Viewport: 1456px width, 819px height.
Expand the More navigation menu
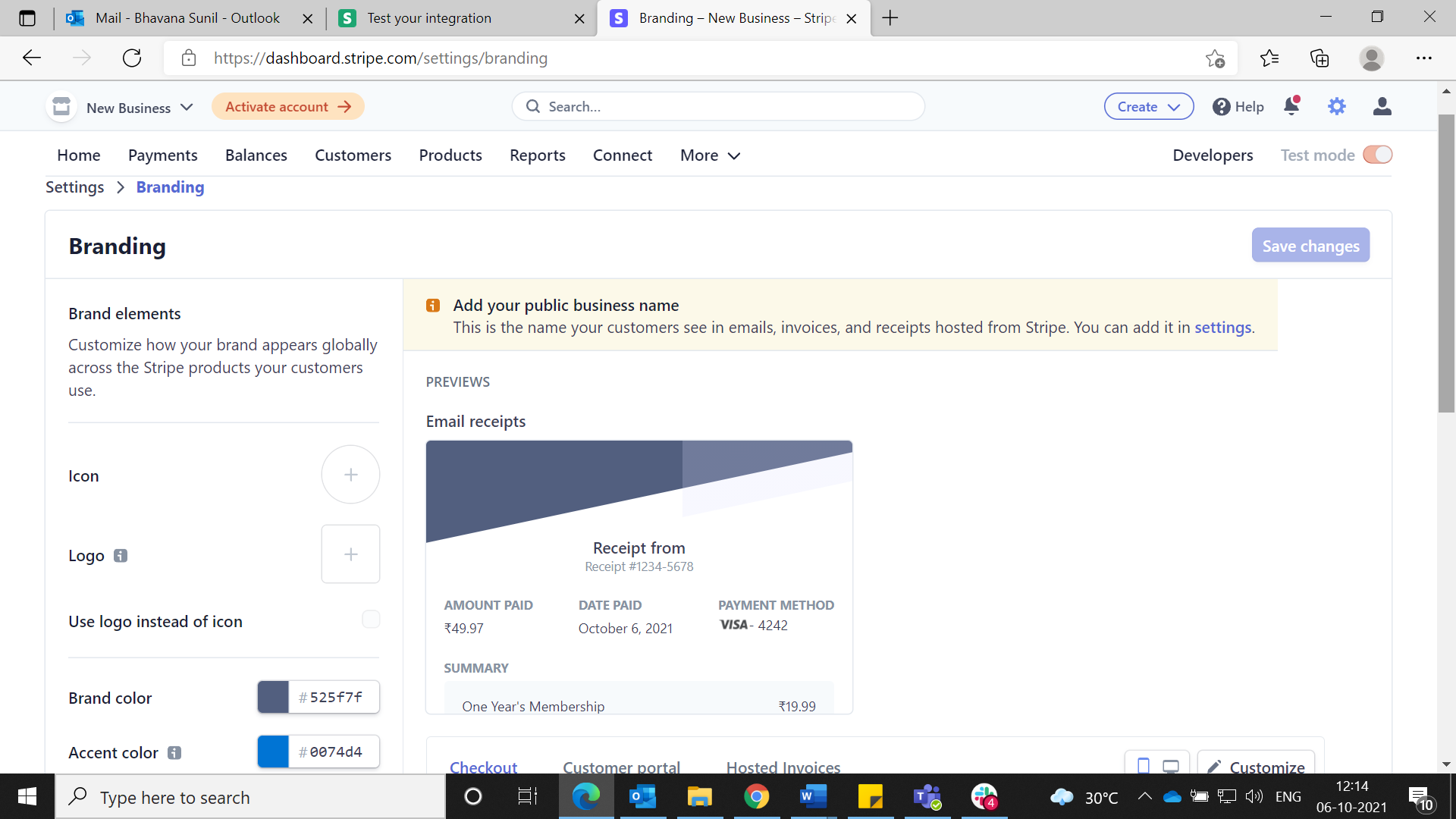tap(710, 155)
